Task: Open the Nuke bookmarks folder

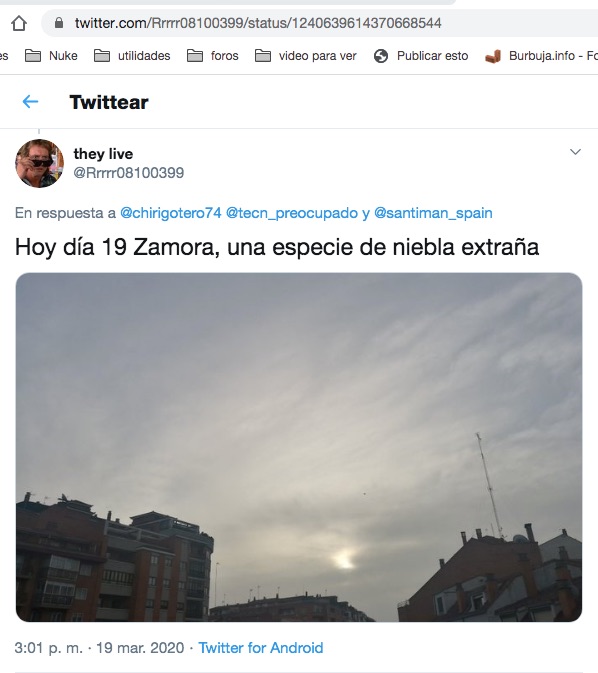Action: [51, 56]
